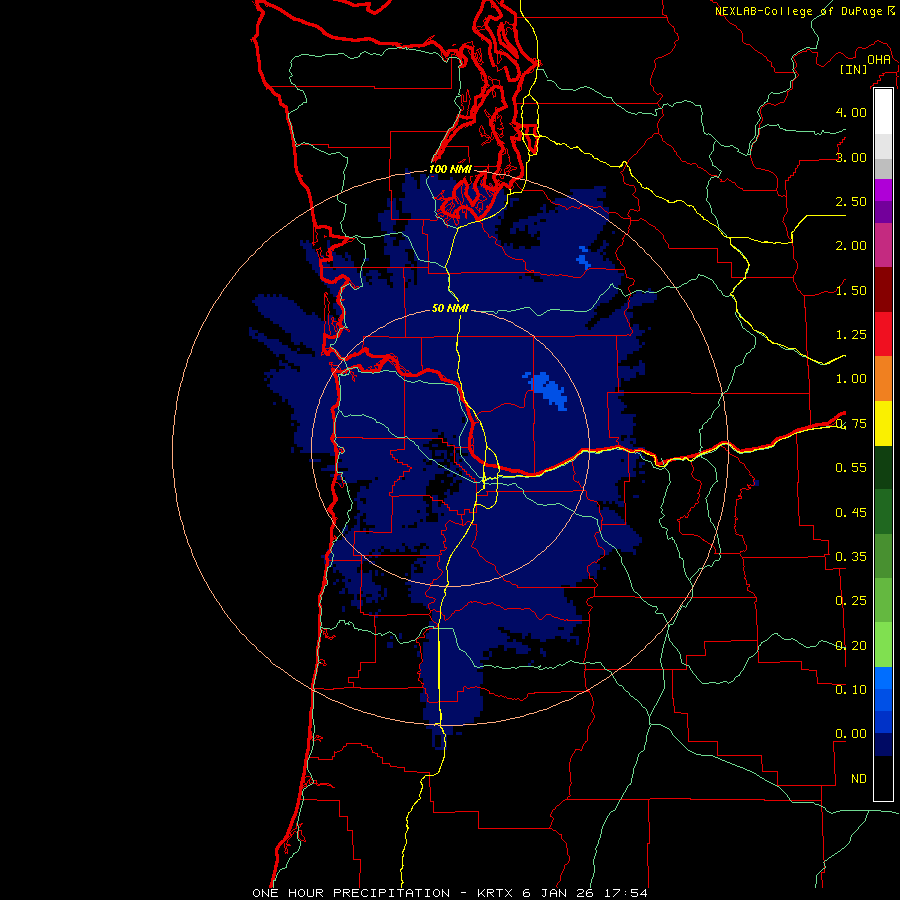Click the 'OHA' product label above the legend
Image resolution: width=900 pixels, height=900 pixels.
[x=879, y=59]
